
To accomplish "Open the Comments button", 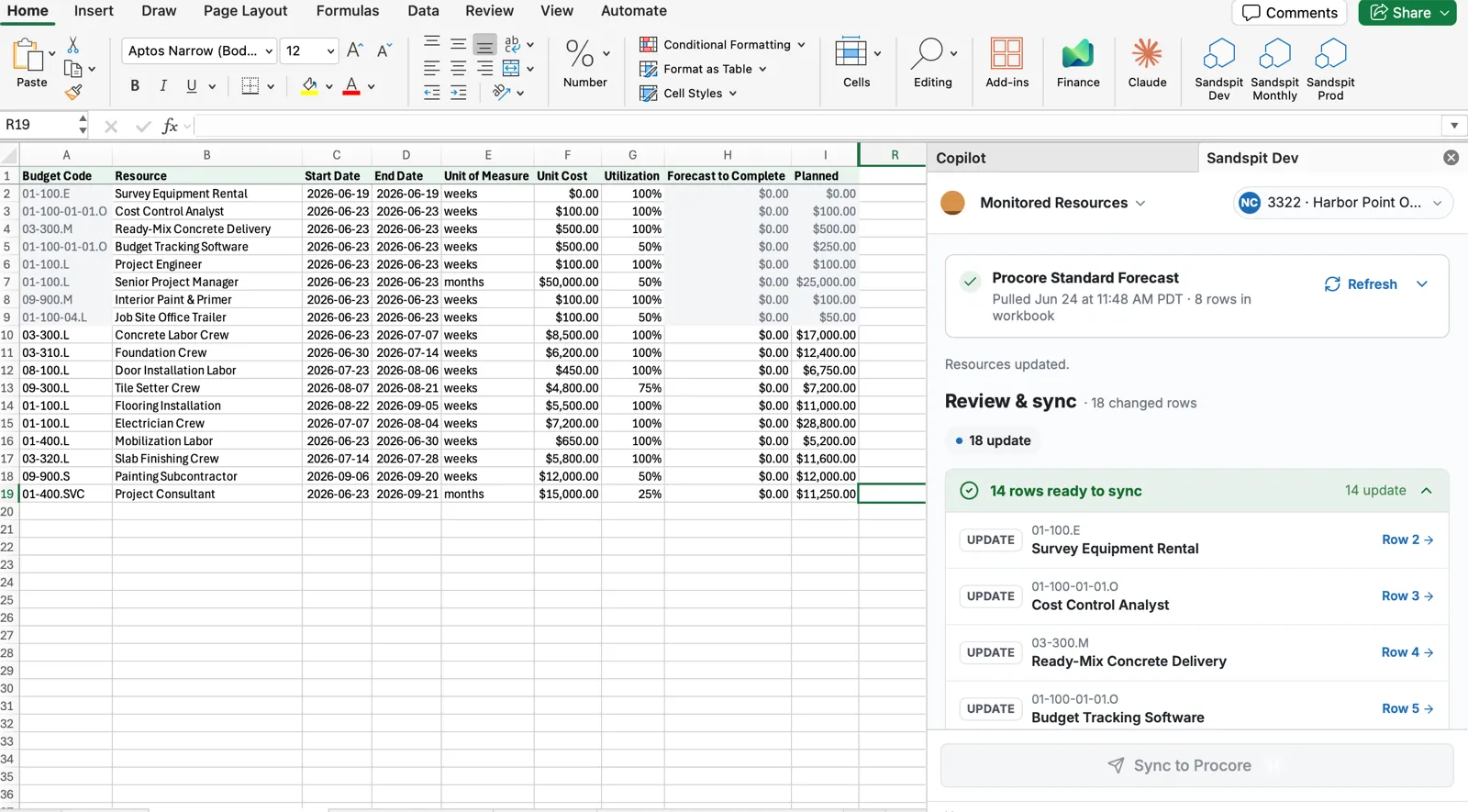I will tap(1289, 13).
